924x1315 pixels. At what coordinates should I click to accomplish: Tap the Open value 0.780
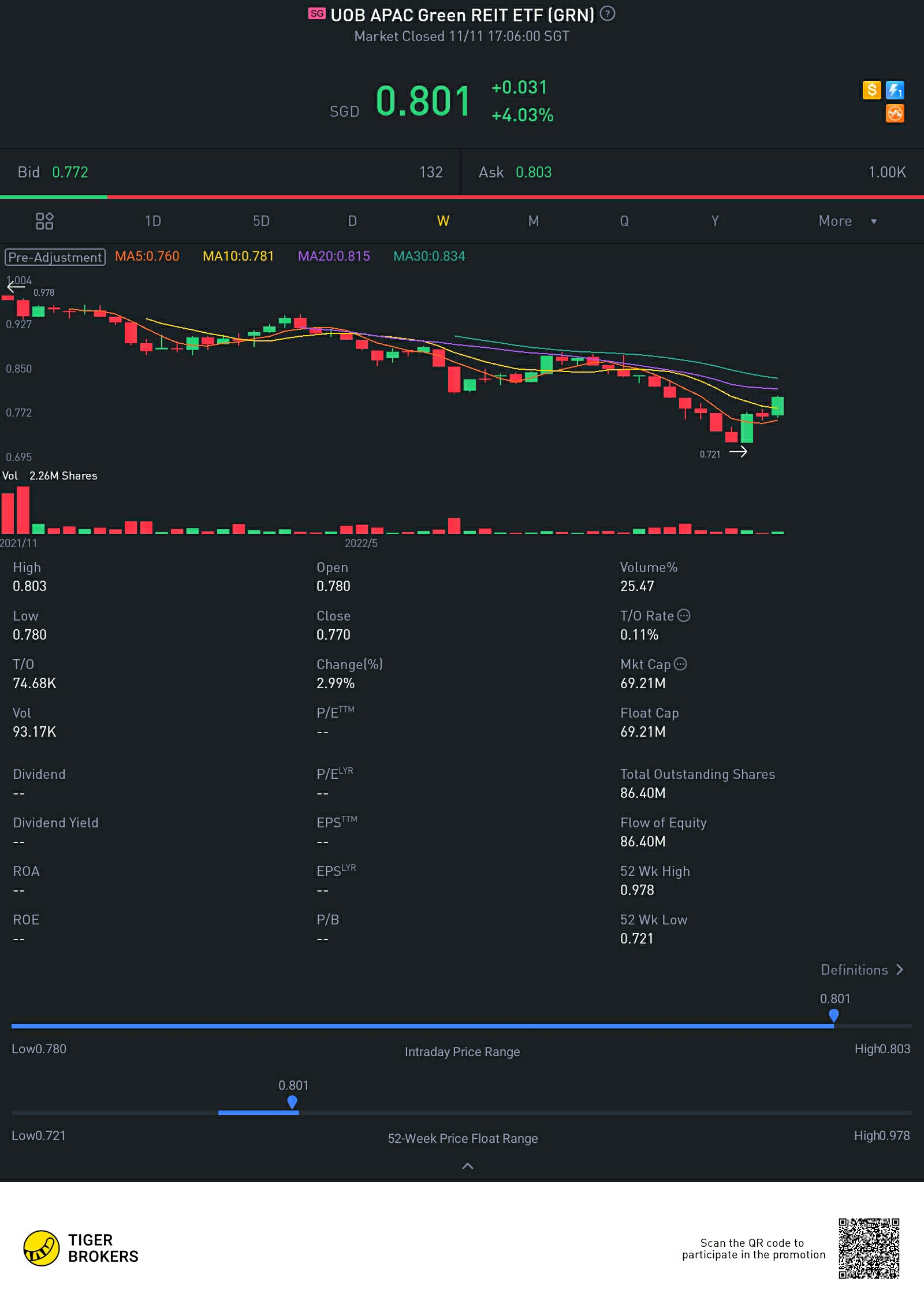pyautogui.click(x=333, y=586)
